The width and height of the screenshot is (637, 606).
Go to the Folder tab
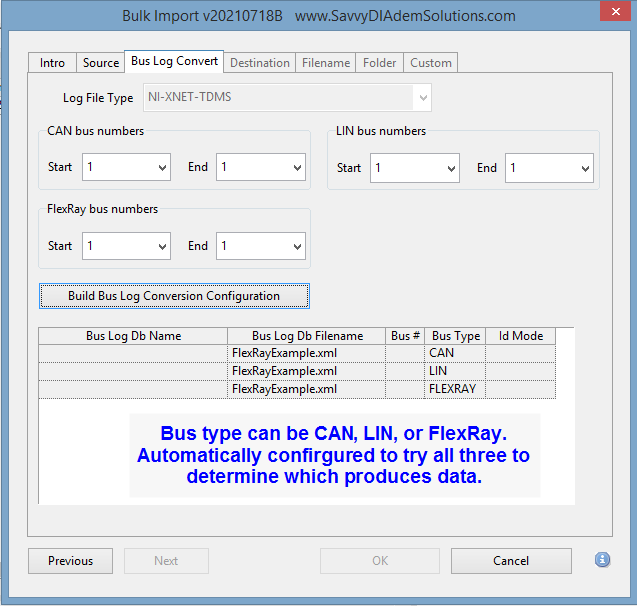click(379, 63)
